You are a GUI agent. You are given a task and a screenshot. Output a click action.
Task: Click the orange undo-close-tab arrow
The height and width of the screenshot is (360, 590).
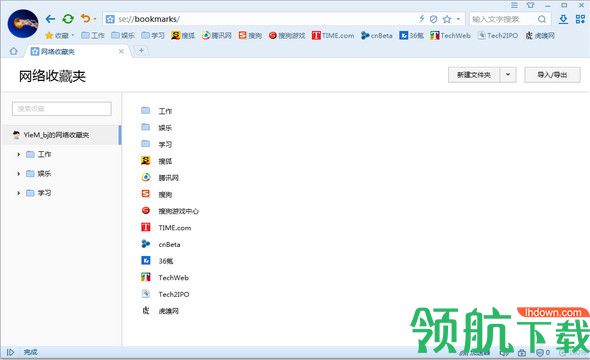(85, 18)
